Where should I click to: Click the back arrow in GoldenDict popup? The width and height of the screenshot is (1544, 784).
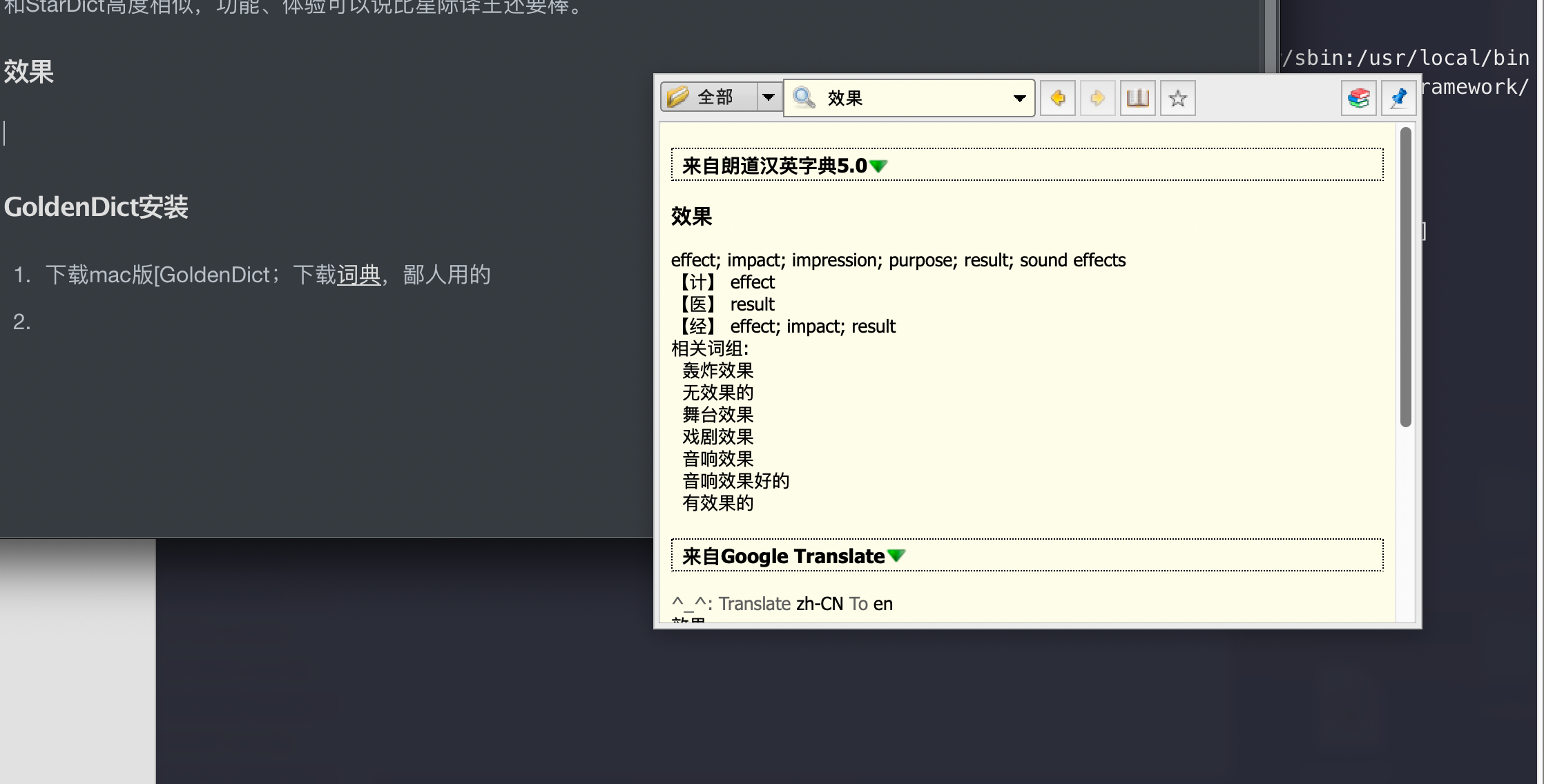[1057, 98]
